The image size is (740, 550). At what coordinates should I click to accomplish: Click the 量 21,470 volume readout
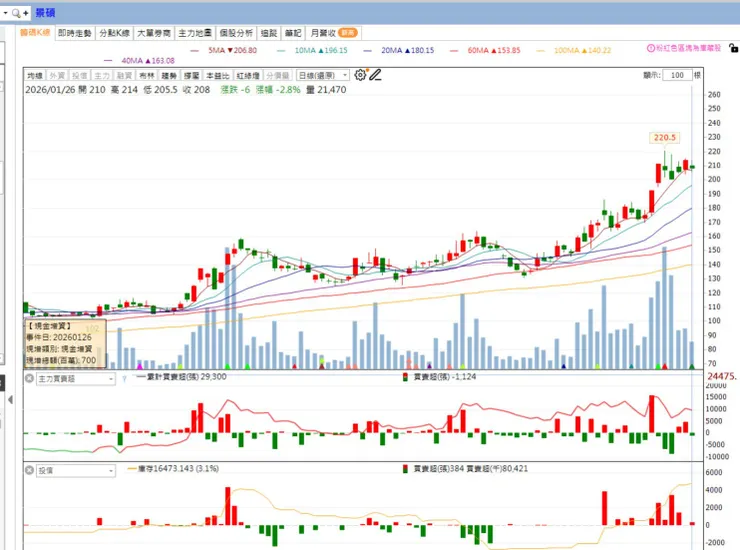(x=326, y=90)
